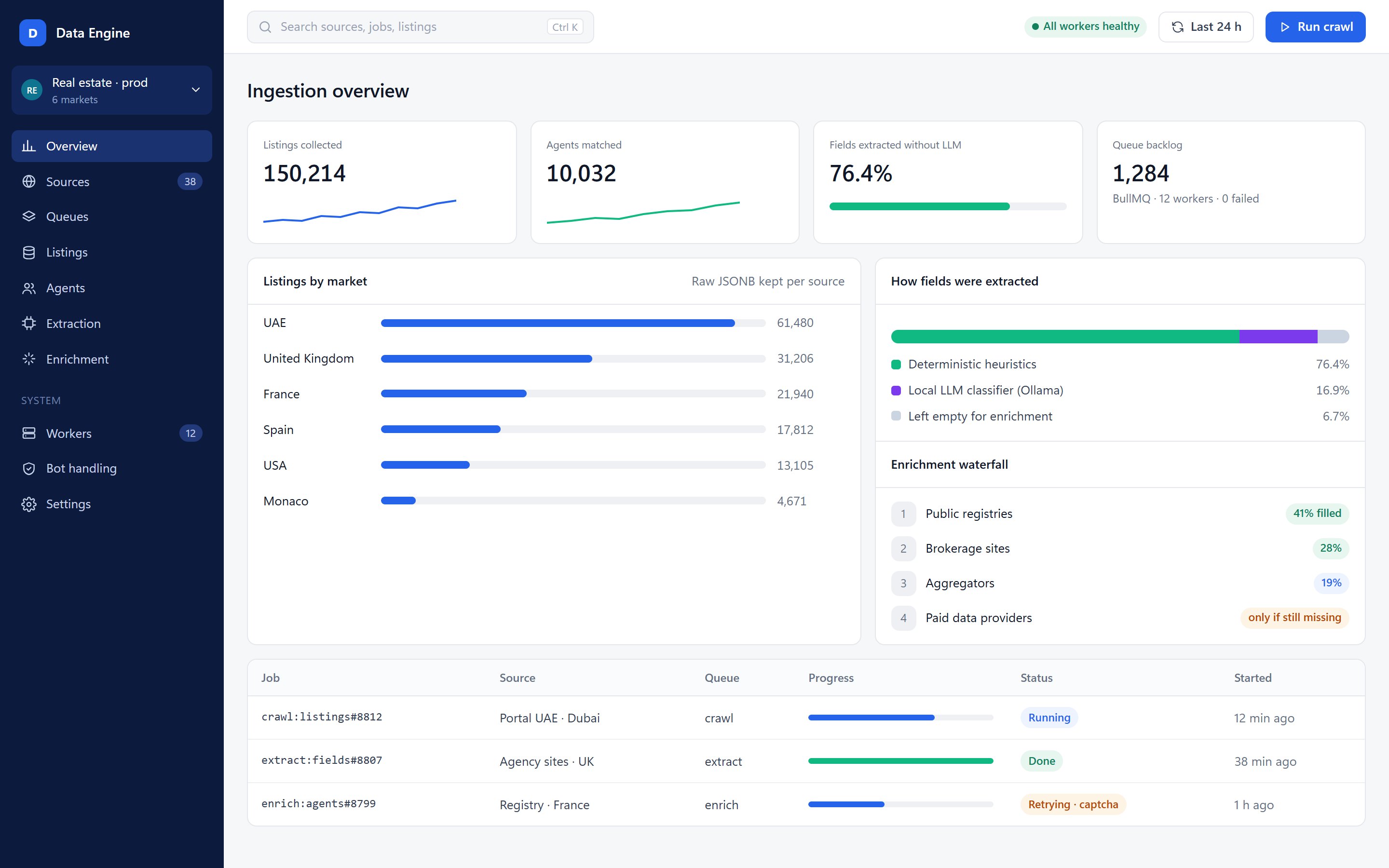Focus the search sources, jobs, listings field
The height and width of the screenshot is (868, 1389).
click(x=420, y=27)
